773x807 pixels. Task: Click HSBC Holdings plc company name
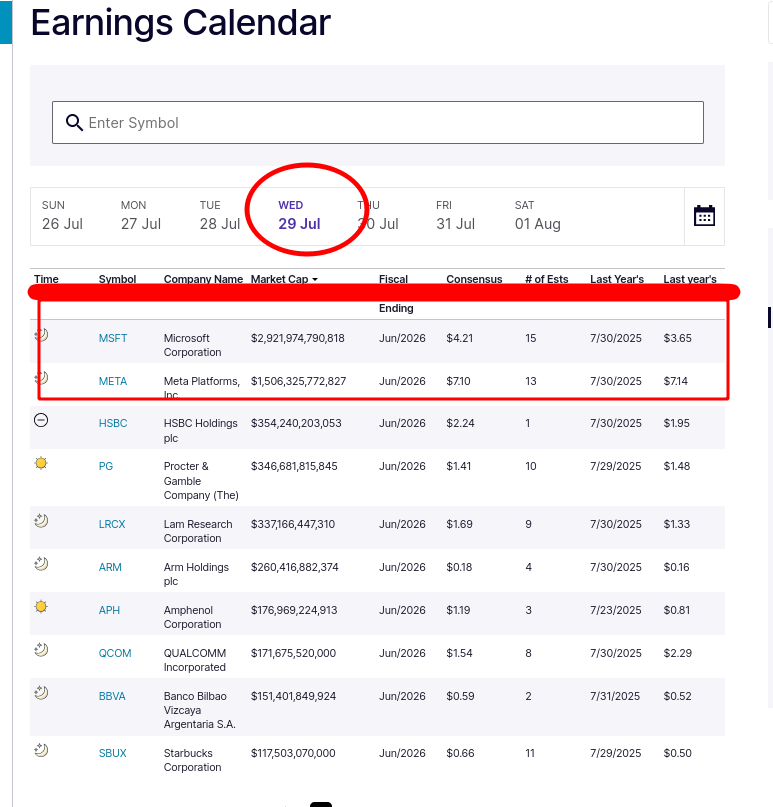[x=201, y=431]
